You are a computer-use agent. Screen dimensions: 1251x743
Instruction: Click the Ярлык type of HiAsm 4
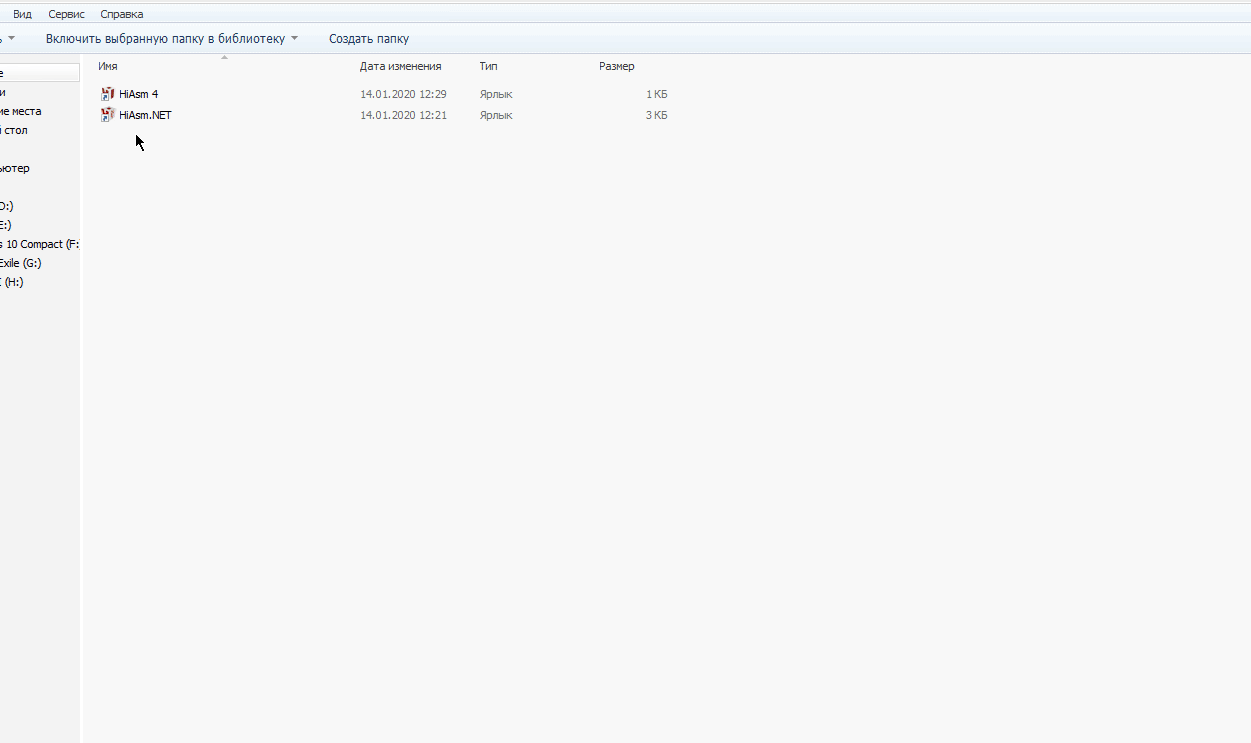[496, 94]
